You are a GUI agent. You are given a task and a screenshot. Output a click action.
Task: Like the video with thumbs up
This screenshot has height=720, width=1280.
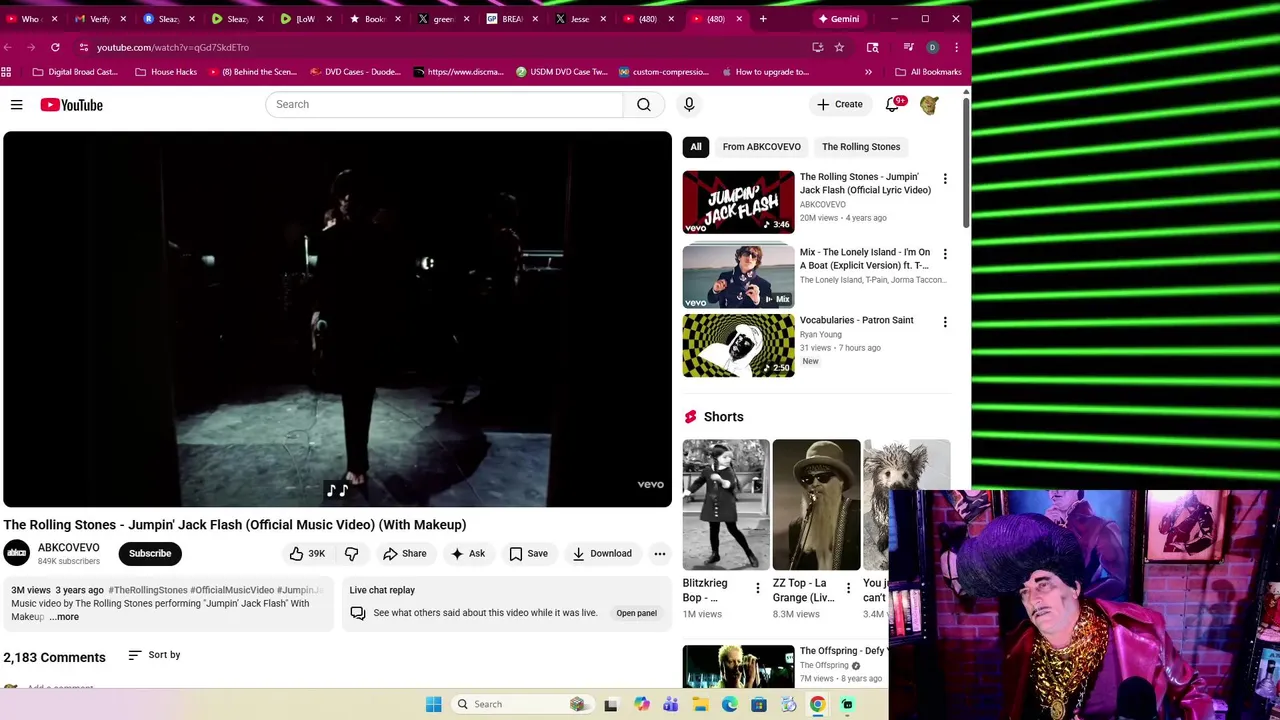coord(308,553)
